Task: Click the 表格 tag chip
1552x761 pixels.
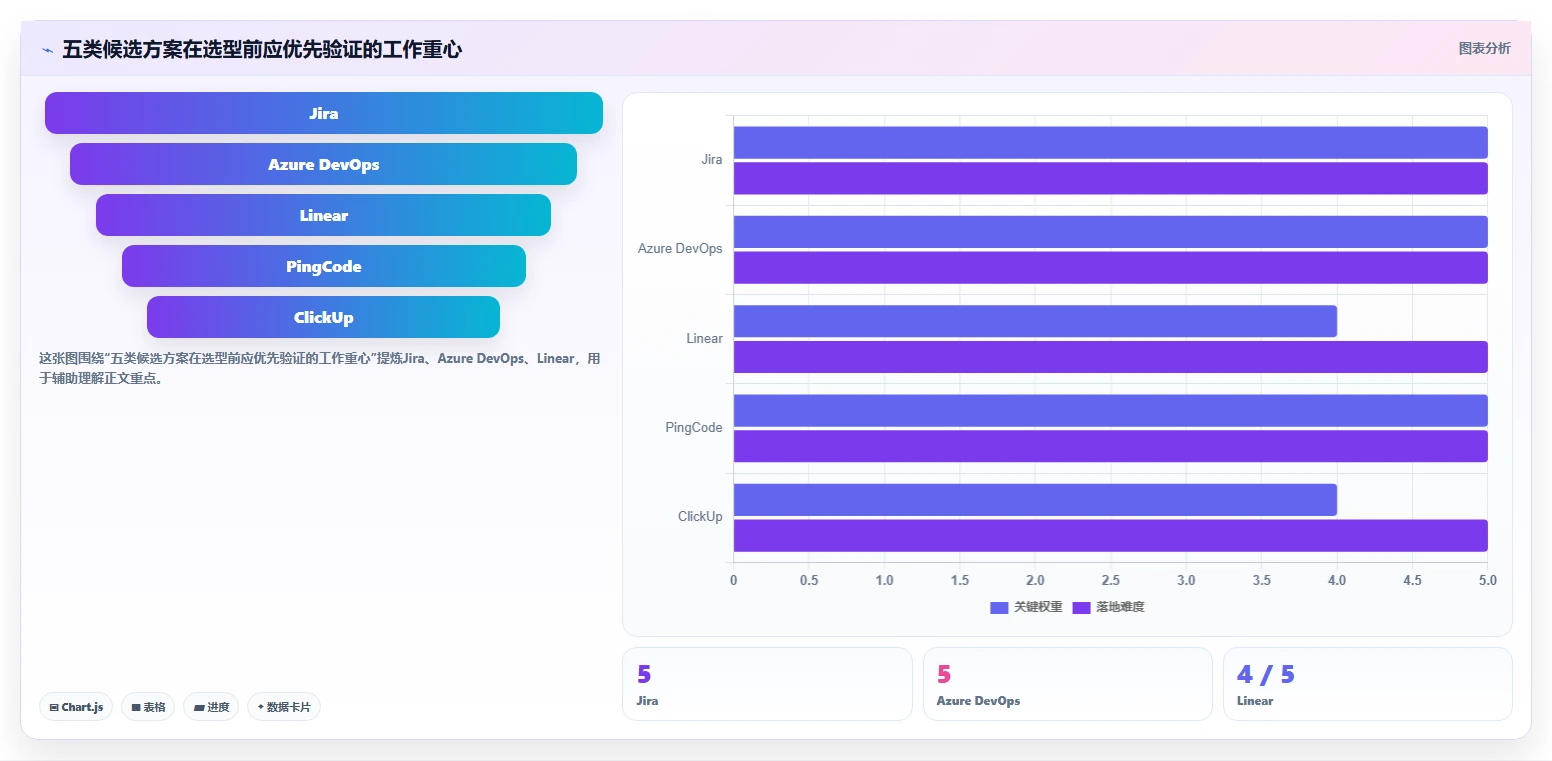Action: click(148, 707)
